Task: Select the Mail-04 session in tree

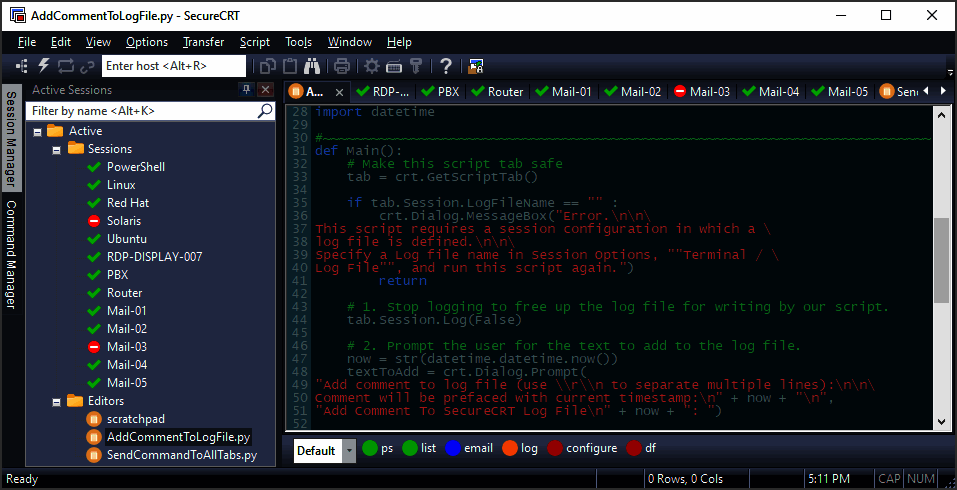Action: 127,365
